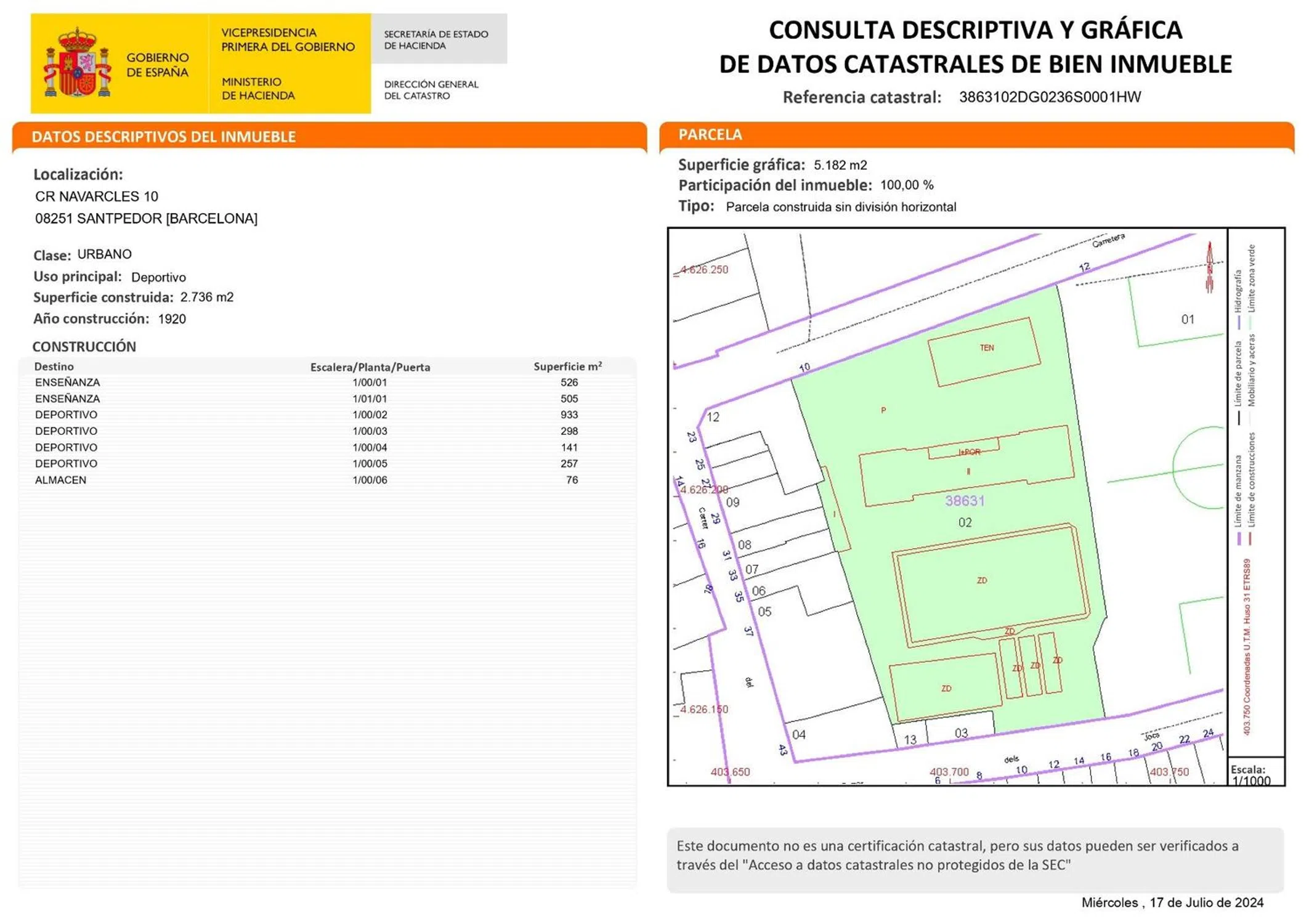
Task: Click the I+POR building label on map
Action: 969,452
